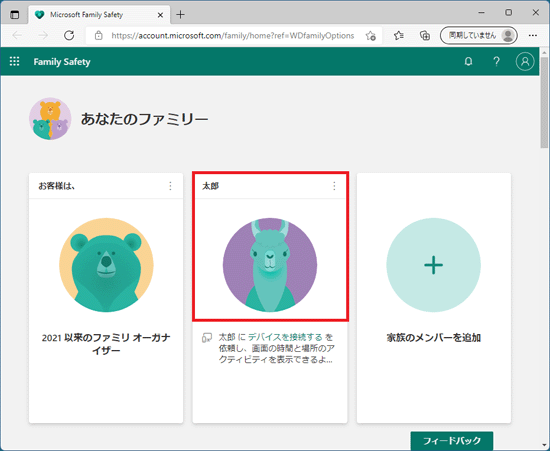This screenshot has width=550, height=451.
Task: Open the Collections panel
Action: pos(425,35)
